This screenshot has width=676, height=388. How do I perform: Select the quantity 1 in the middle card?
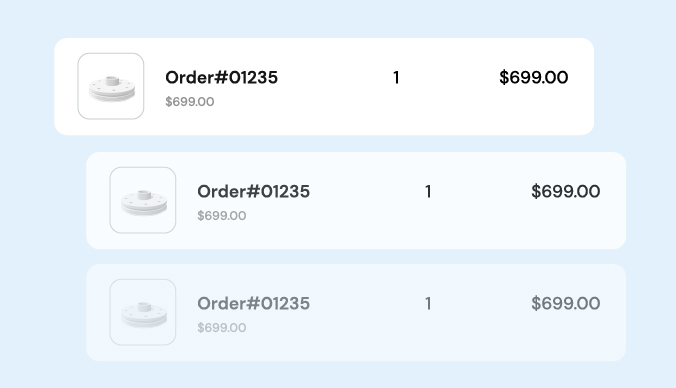(428, 191)
